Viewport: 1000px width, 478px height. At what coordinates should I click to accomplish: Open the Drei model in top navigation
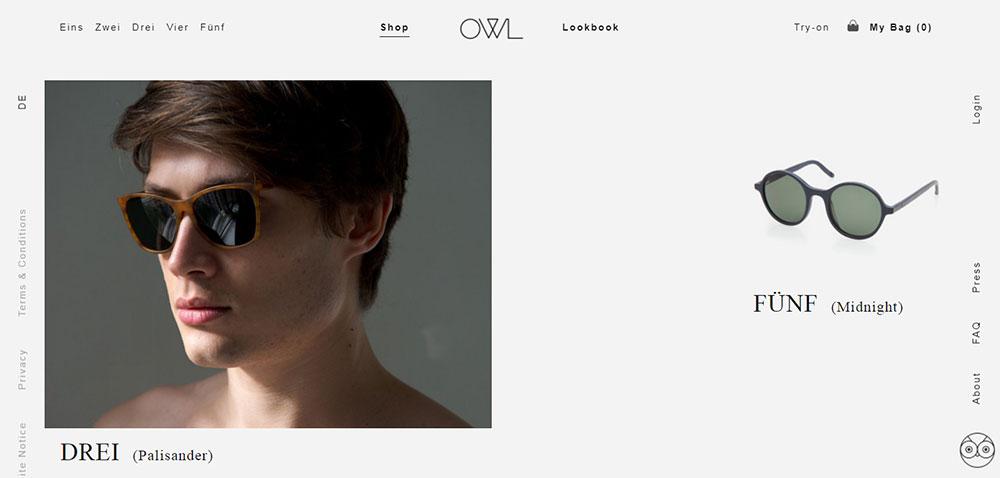tap(143, 27)
